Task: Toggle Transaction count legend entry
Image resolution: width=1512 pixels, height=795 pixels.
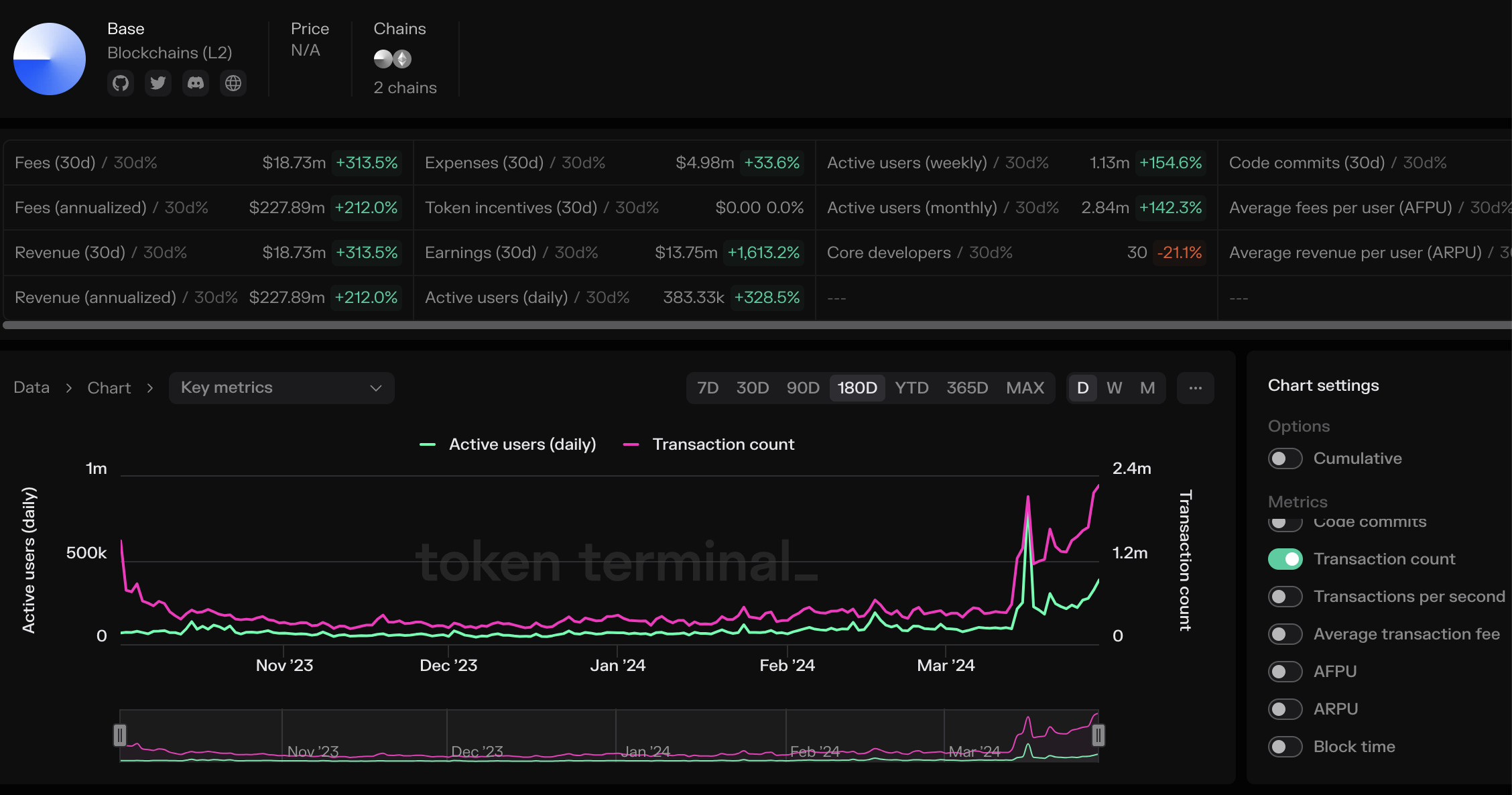Action: click(708, 444)
